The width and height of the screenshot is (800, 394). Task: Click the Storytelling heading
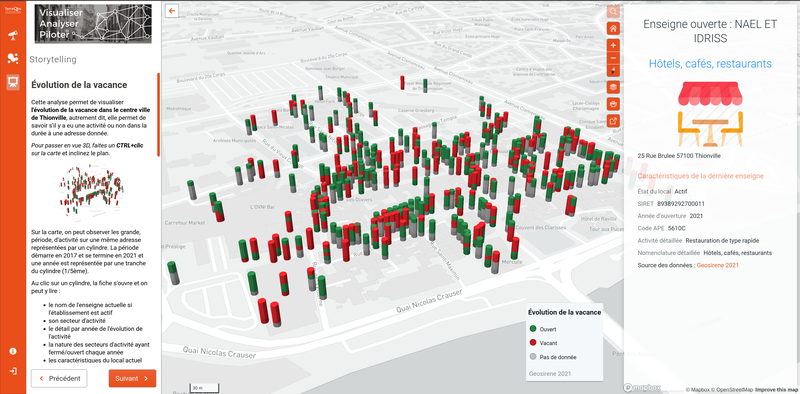pyautogui.click(x=53, y=60)
